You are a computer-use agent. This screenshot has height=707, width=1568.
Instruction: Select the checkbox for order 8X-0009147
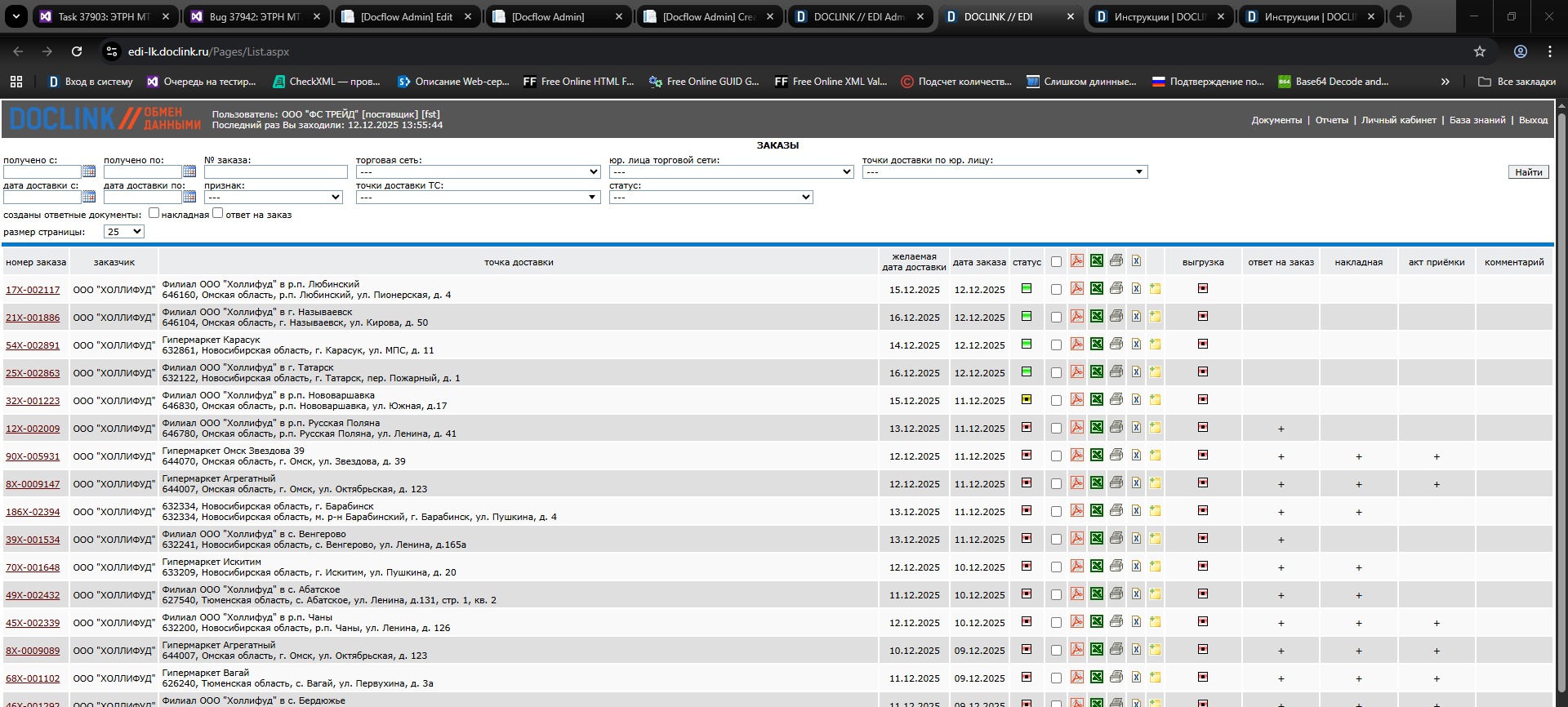(1056, 484)
